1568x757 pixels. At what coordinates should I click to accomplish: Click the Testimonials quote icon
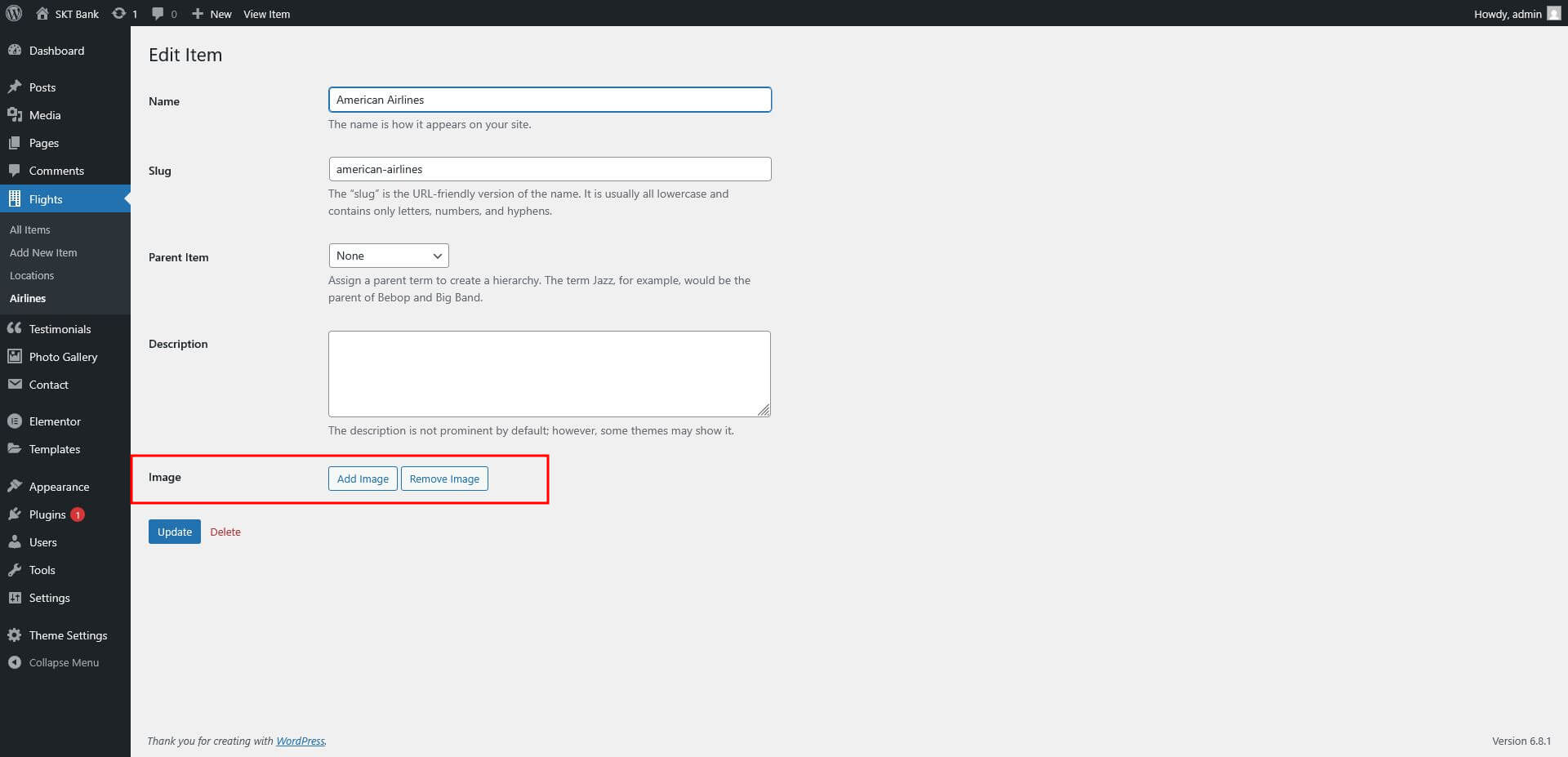point(15,328)
